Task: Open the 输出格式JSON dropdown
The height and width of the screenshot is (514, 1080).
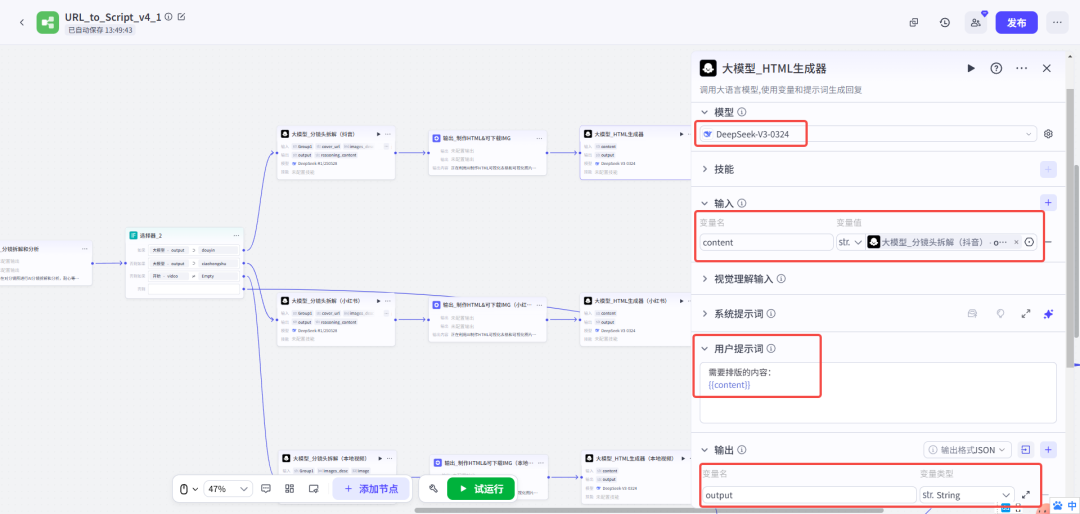Action: [967, 450]
